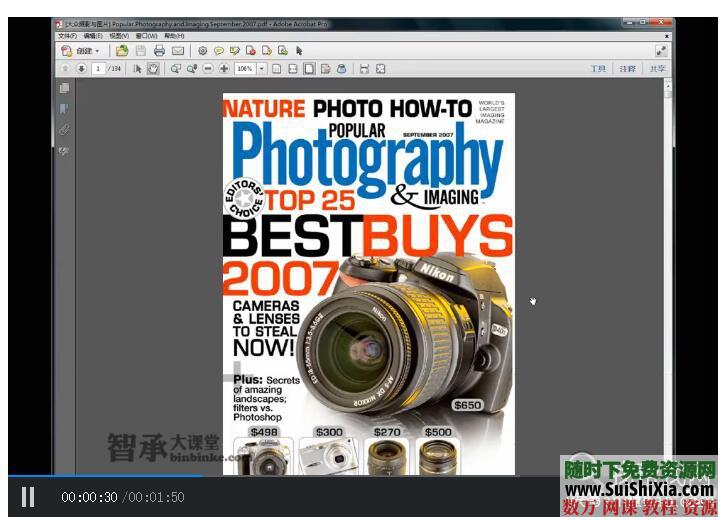Show the Page Thumbnails panel

(x=64, y=88)
